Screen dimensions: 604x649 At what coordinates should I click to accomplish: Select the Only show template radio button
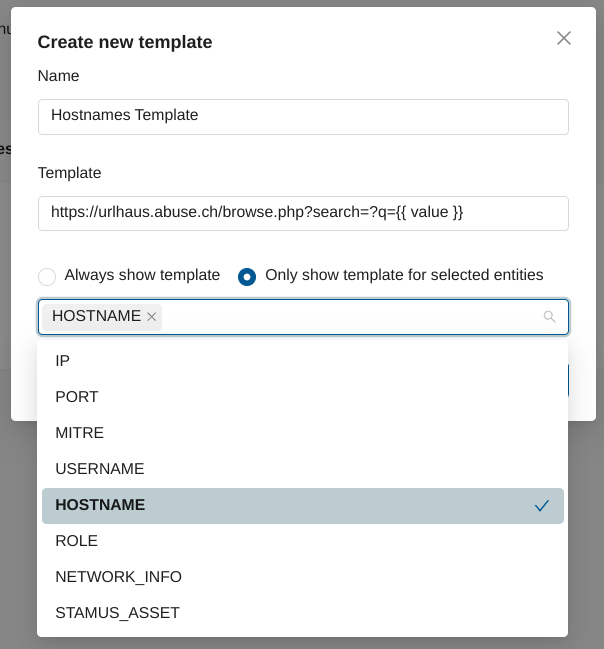click(x=247, y=277)
